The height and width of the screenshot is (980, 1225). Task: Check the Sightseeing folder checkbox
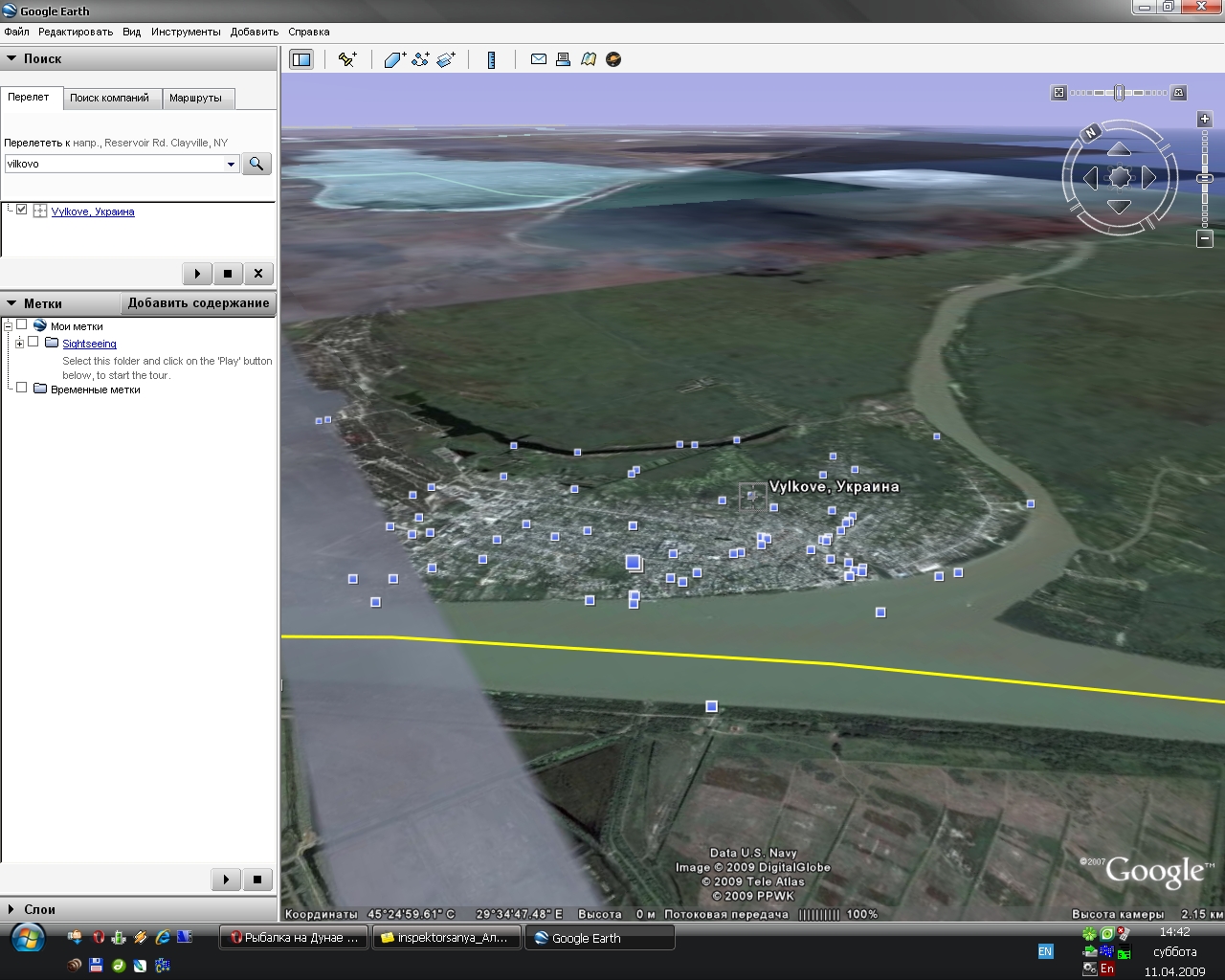coord(33,342)
